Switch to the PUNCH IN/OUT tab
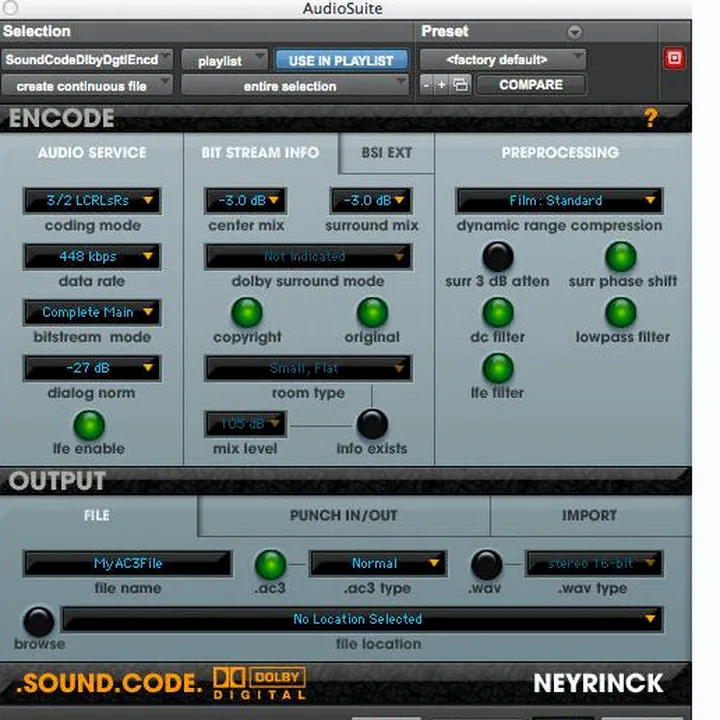The image size is (720, 720). (343, 516)
